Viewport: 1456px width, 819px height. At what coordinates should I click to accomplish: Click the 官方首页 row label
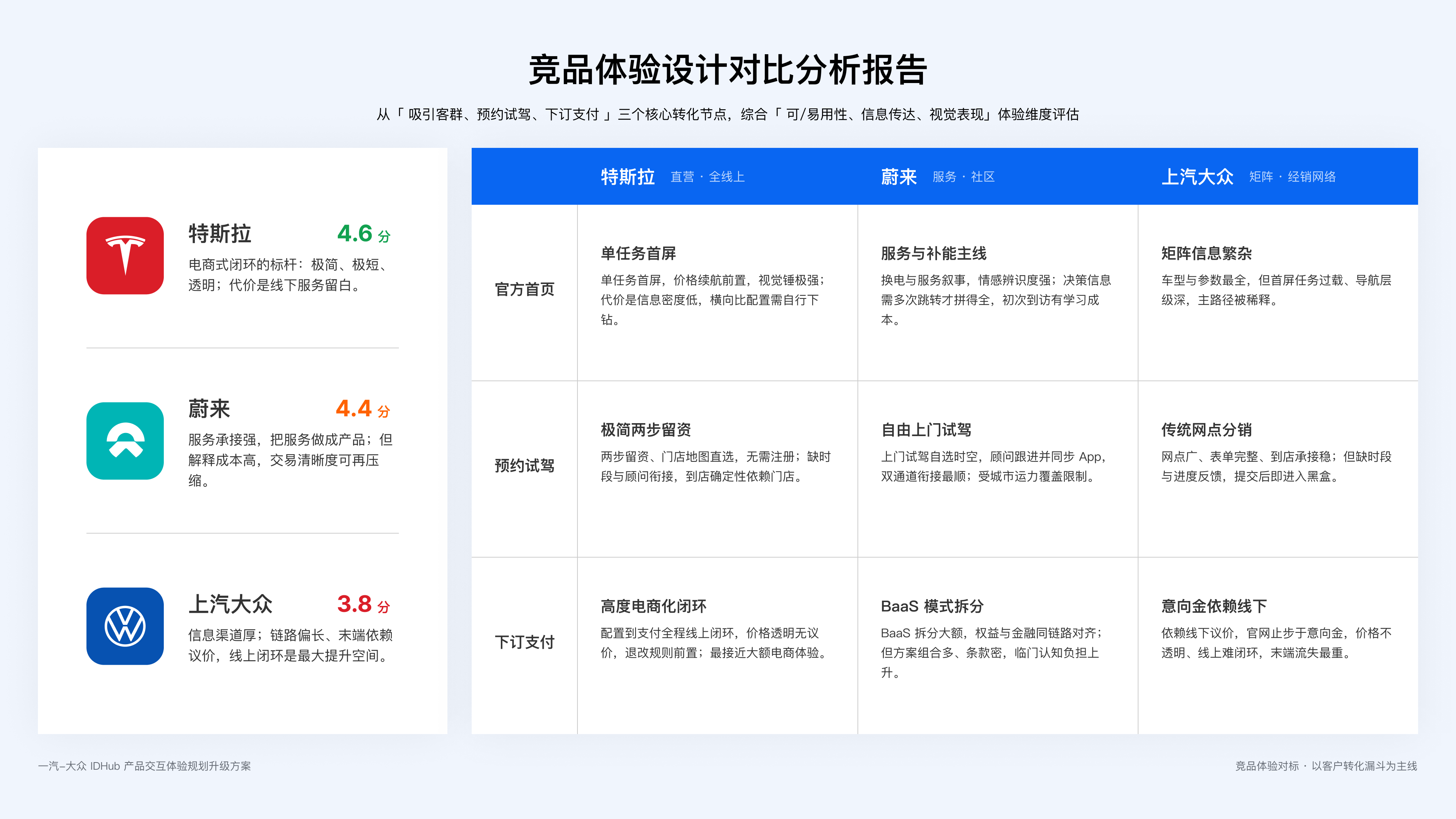coord(524,289)
